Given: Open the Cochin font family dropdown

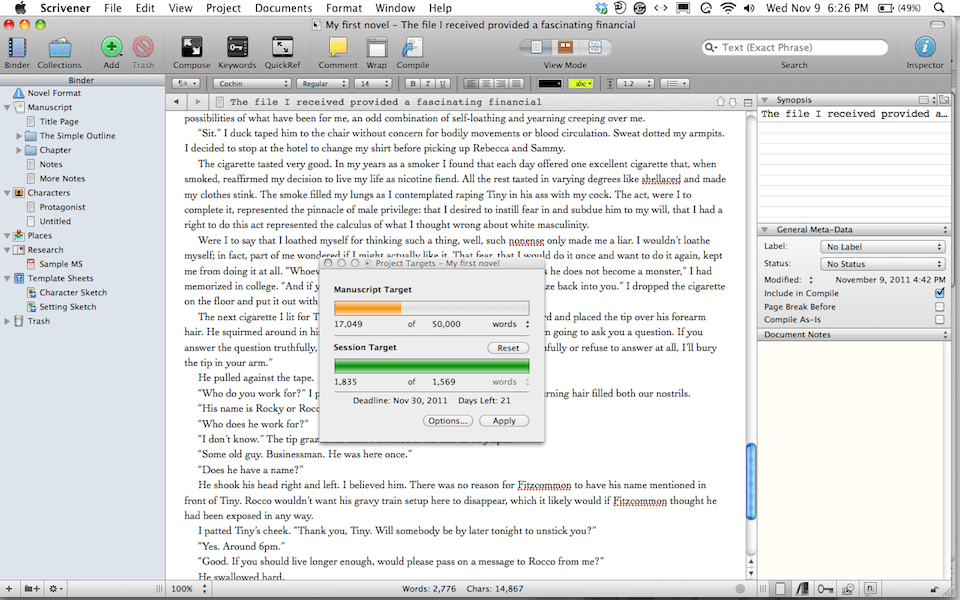Looking at the screenshot, I should coord(252,83).
